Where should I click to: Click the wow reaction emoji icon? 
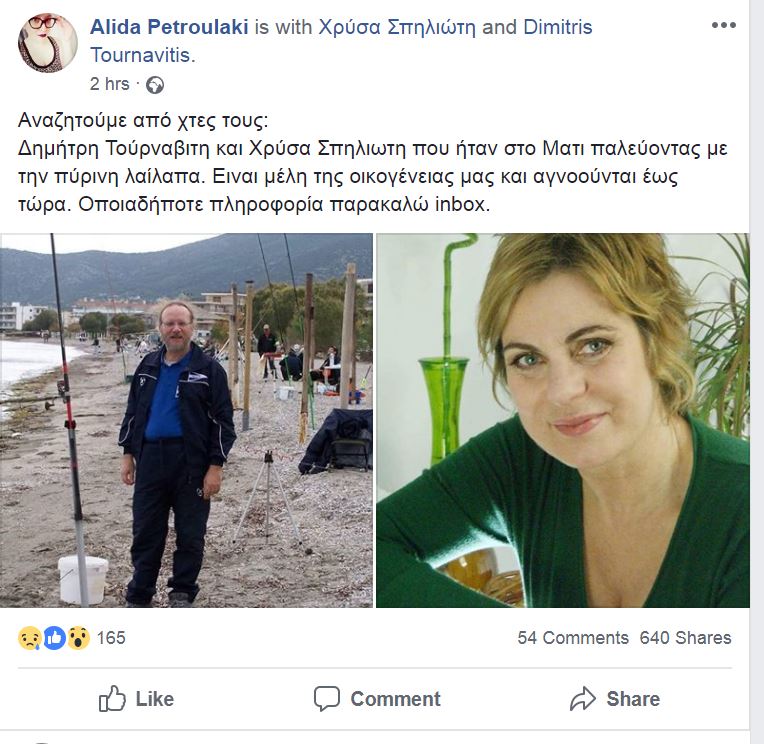78,638
